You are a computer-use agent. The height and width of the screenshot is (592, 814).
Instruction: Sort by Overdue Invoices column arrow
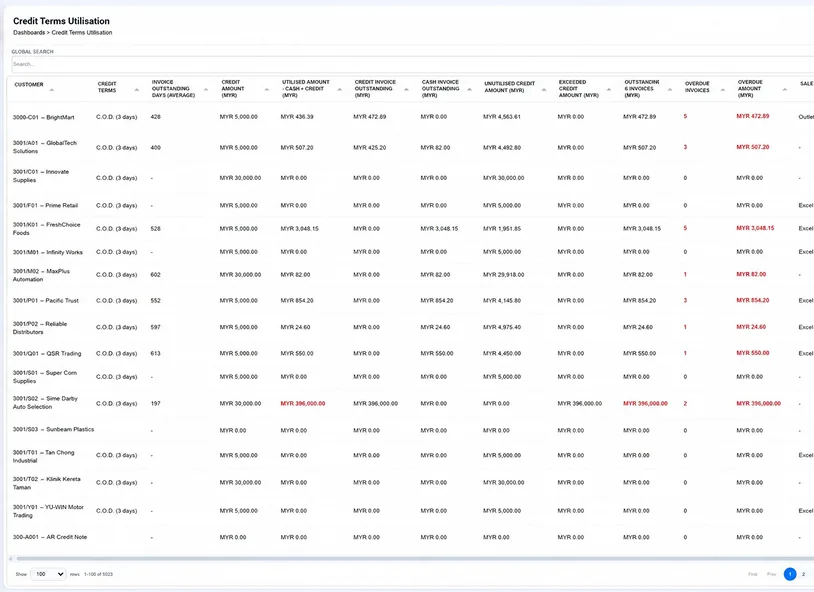(x=723, y=90)
